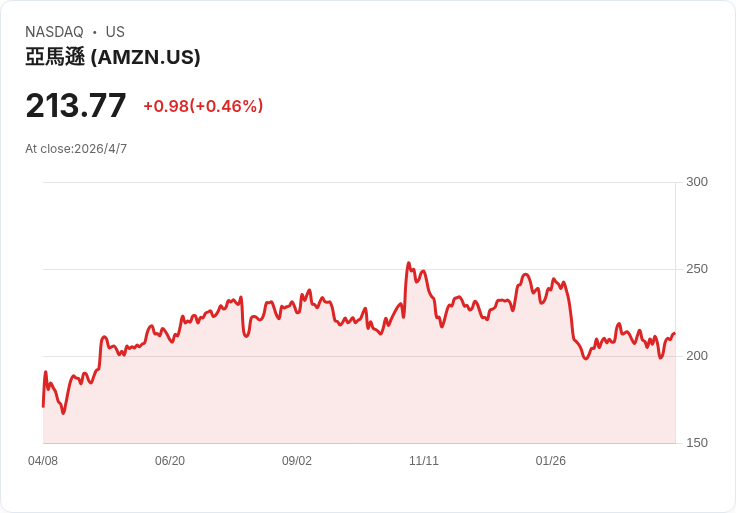Click the NASDAQ exchange label

click(54, 32)
